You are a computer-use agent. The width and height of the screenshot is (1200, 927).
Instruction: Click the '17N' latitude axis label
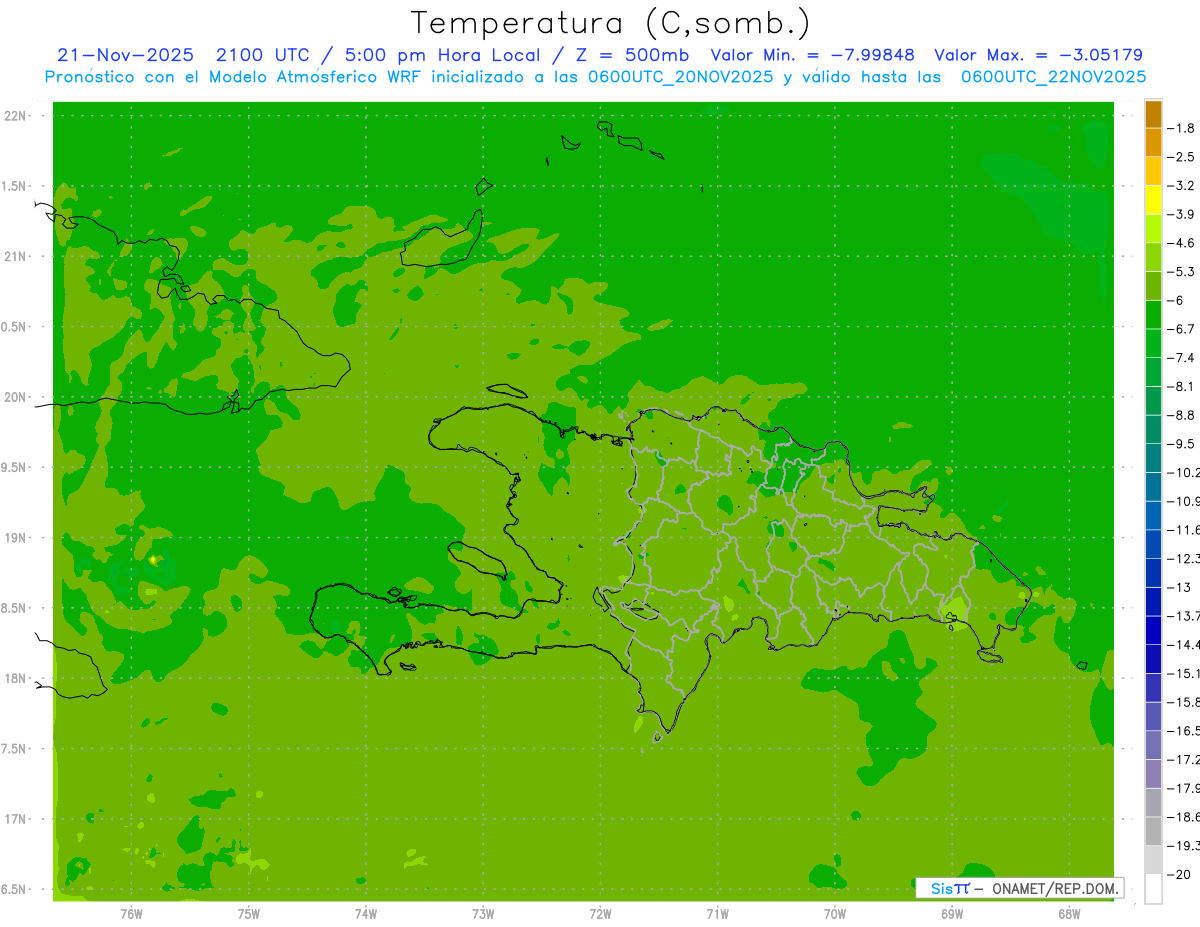15,819
